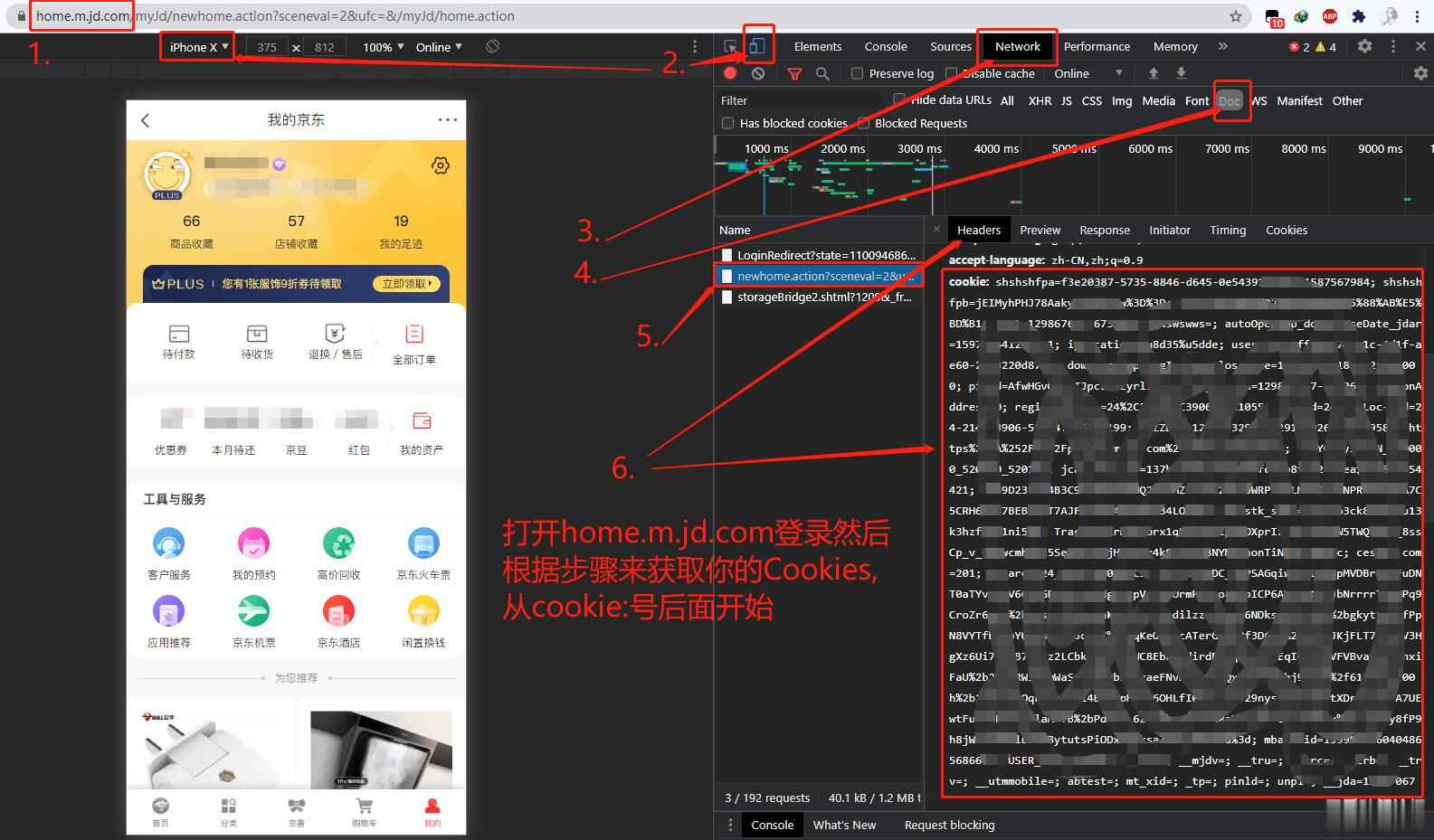
Task: Click the rotate device icon
Action: pos(492,46)
